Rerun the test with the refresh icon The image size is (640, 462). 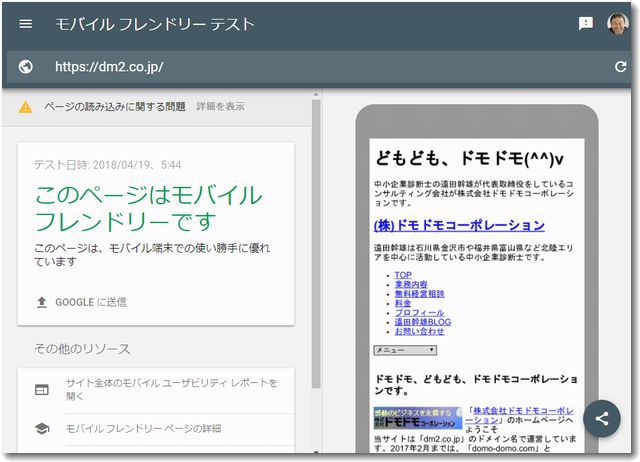pos(620,67)
